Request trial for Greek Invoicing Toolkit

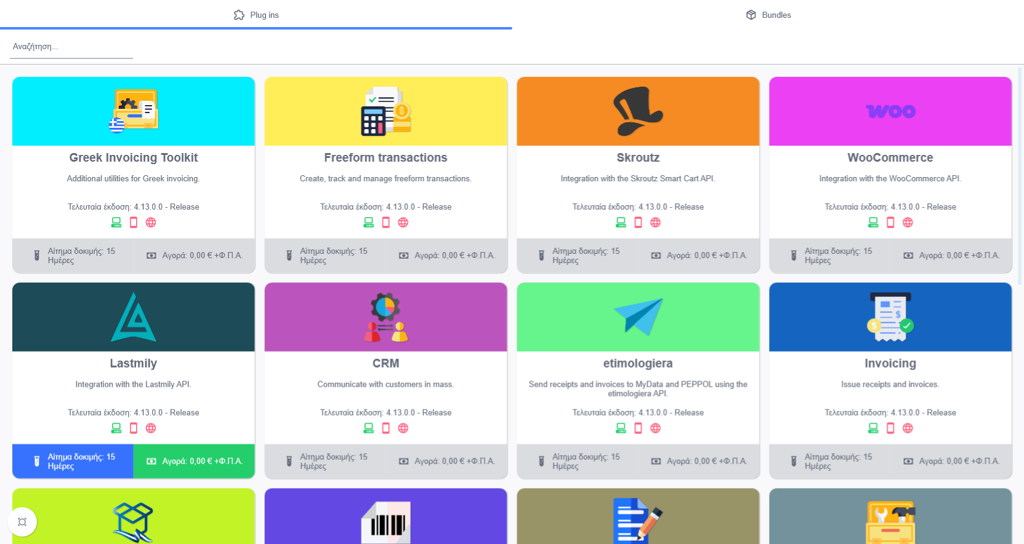(x=72, y=255)
